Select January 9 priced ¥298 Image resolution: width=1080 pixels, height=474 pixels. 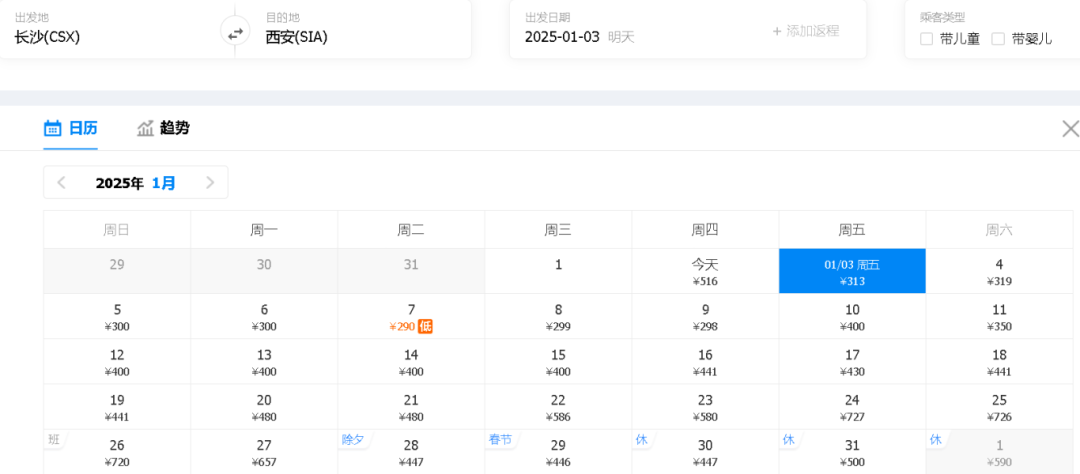[705, 317]
